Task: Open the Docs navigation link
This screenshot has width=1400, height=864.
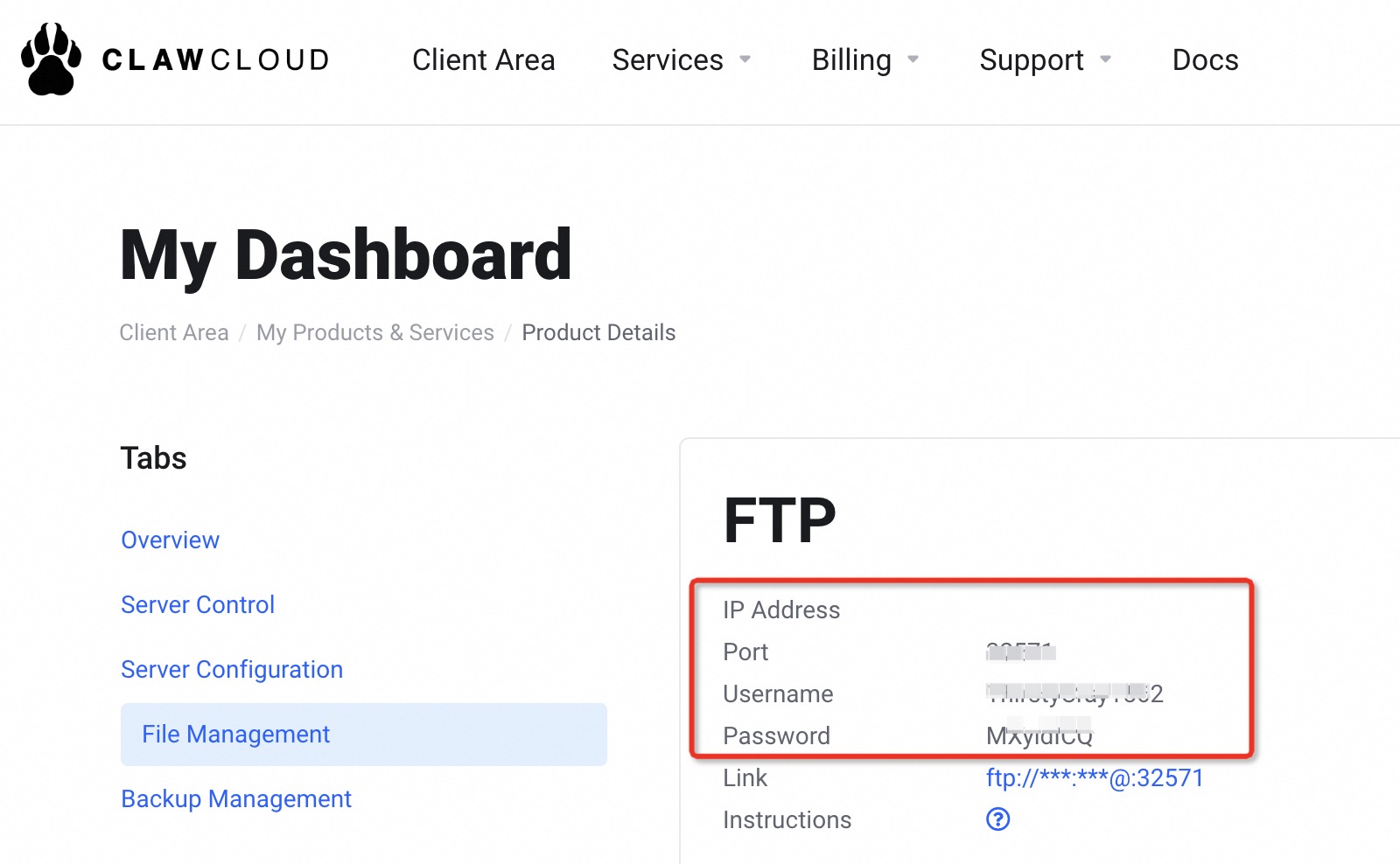Action: pos(1205,60)
